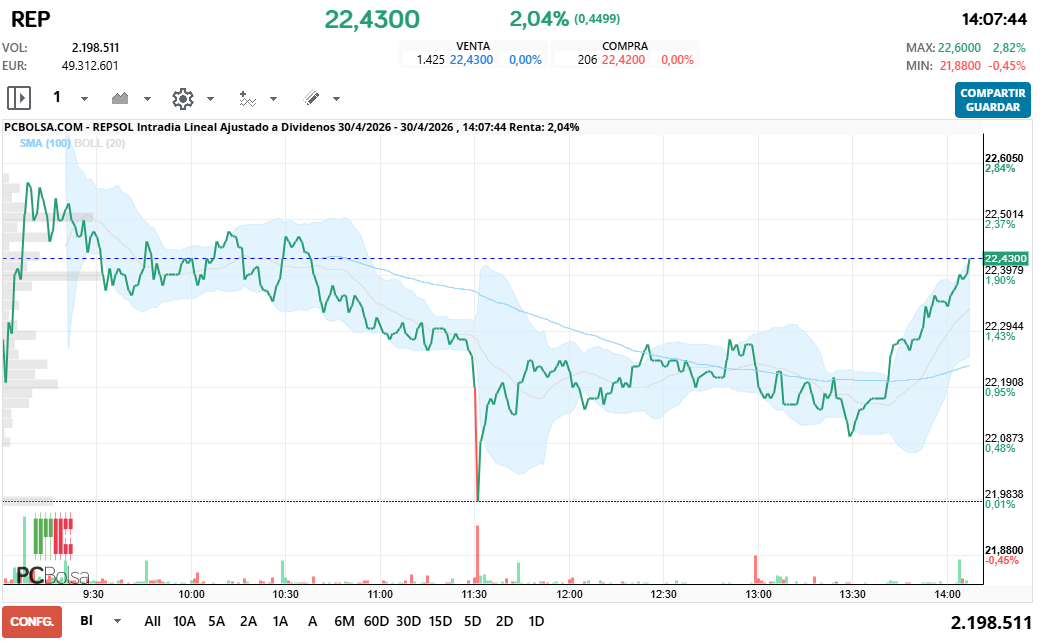
Task: Click the MAX value 22,6000
Action: [959, 48]
